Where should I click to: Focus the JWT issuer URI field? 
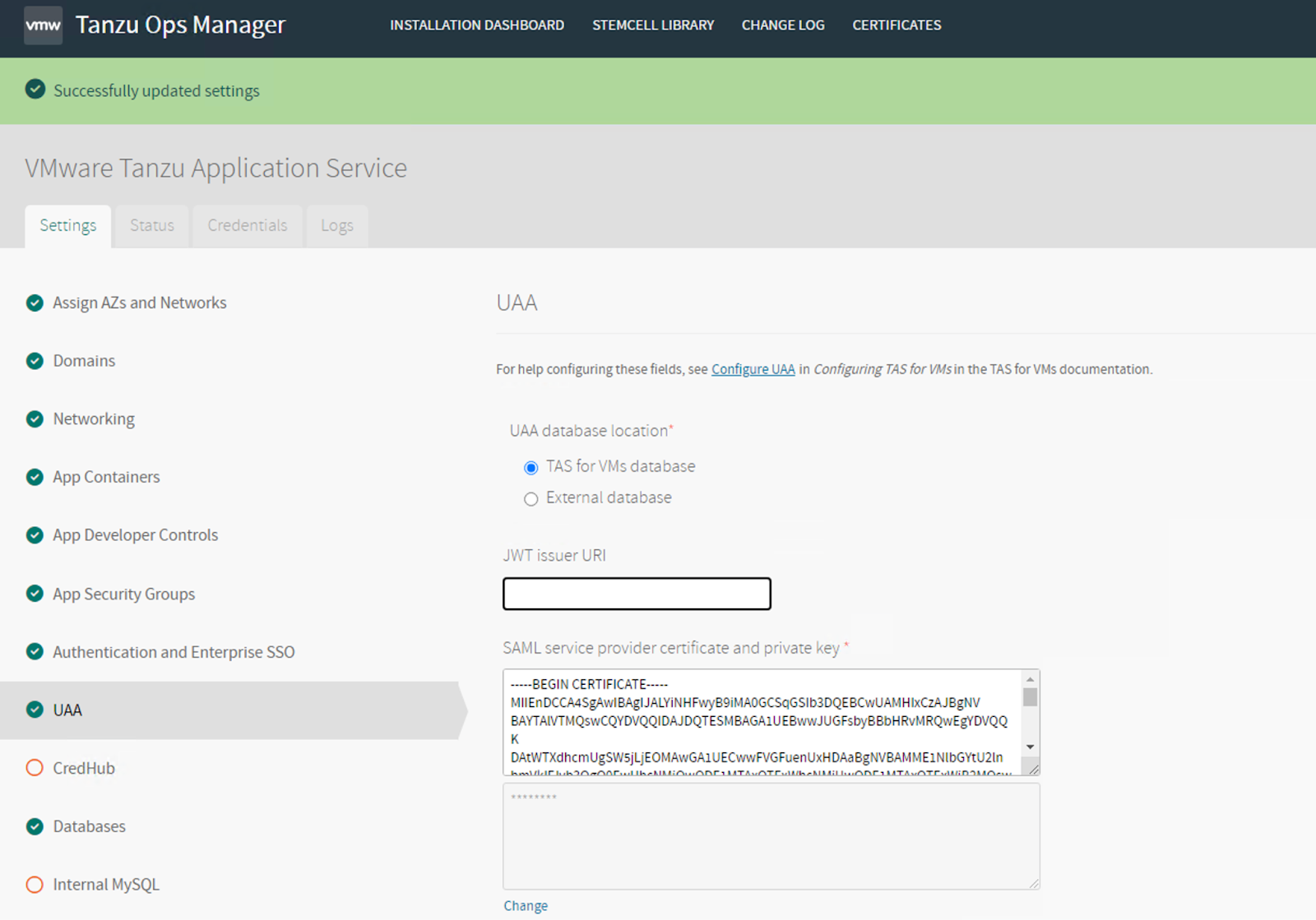[x=637, y=594]
